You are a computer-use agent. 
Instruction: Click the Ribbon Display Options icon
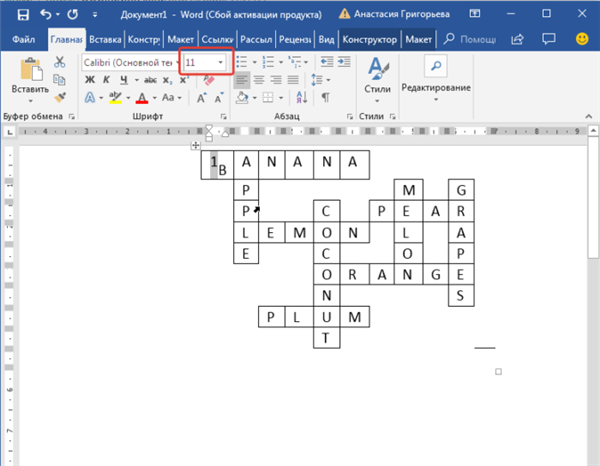click(474, 14)
